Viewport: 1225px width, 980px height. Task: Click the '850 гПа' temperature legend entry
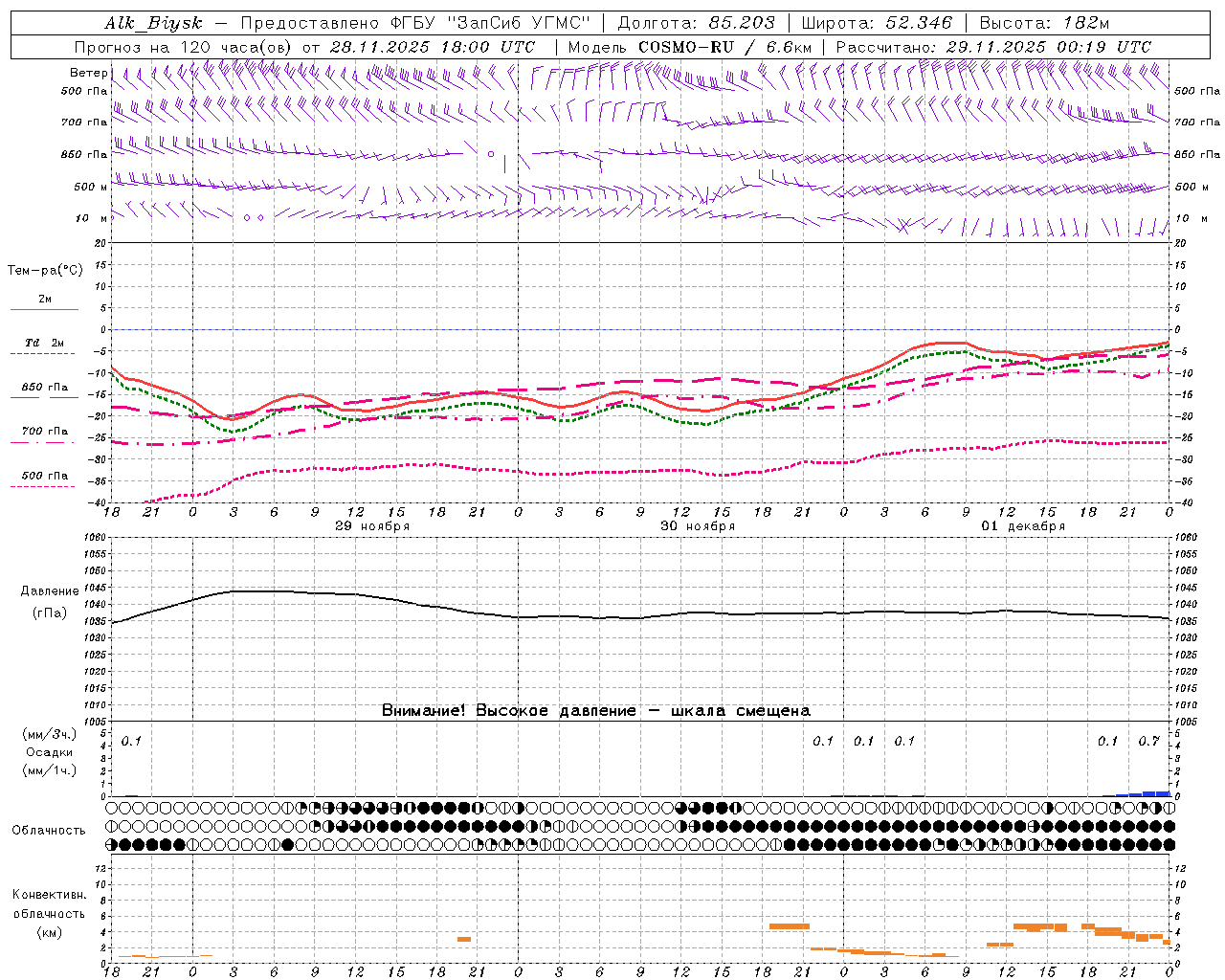(x=45, y=388)
